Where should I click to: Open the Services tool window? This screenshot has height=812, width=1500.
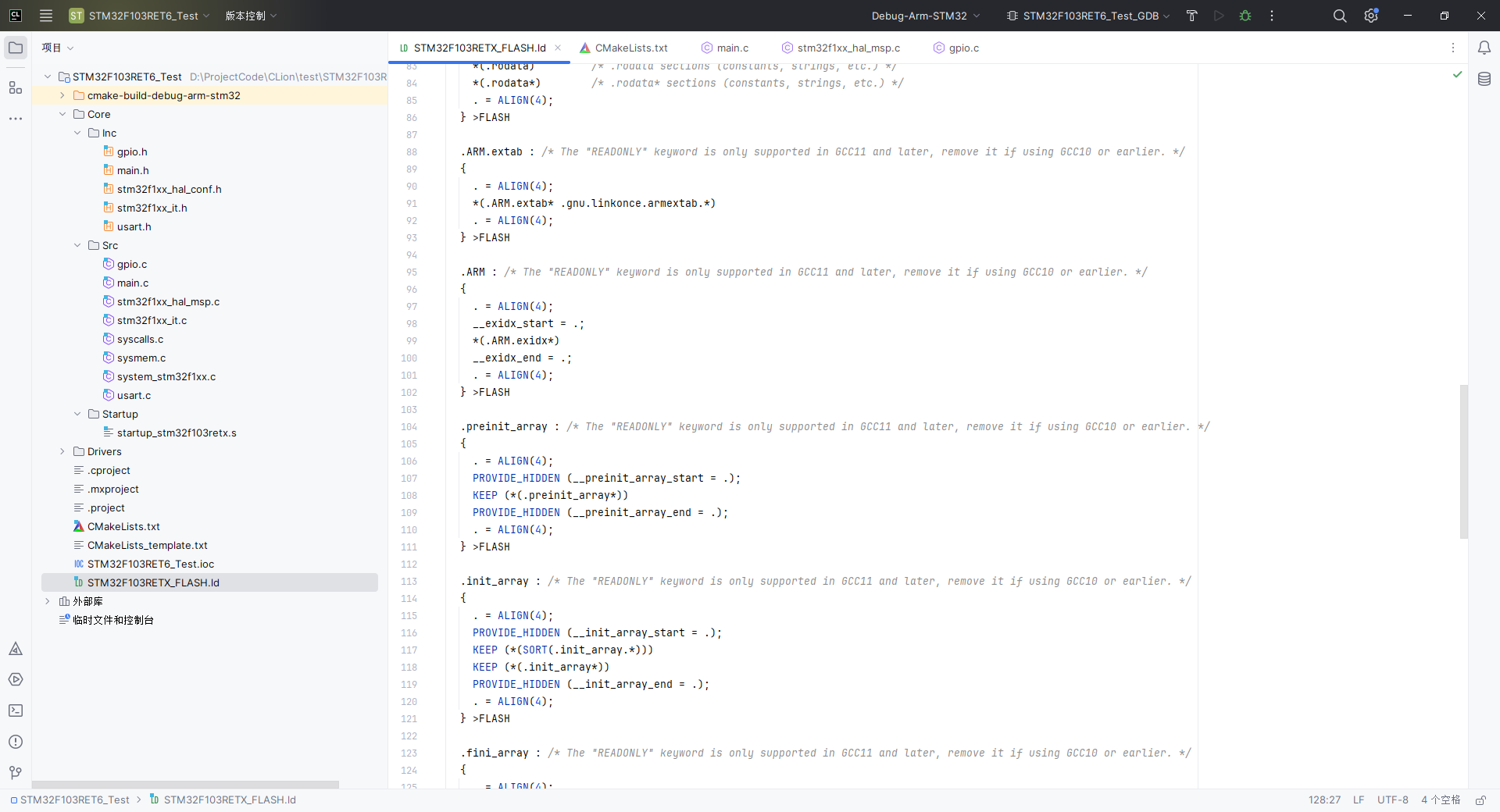click(x=16, y=679)
